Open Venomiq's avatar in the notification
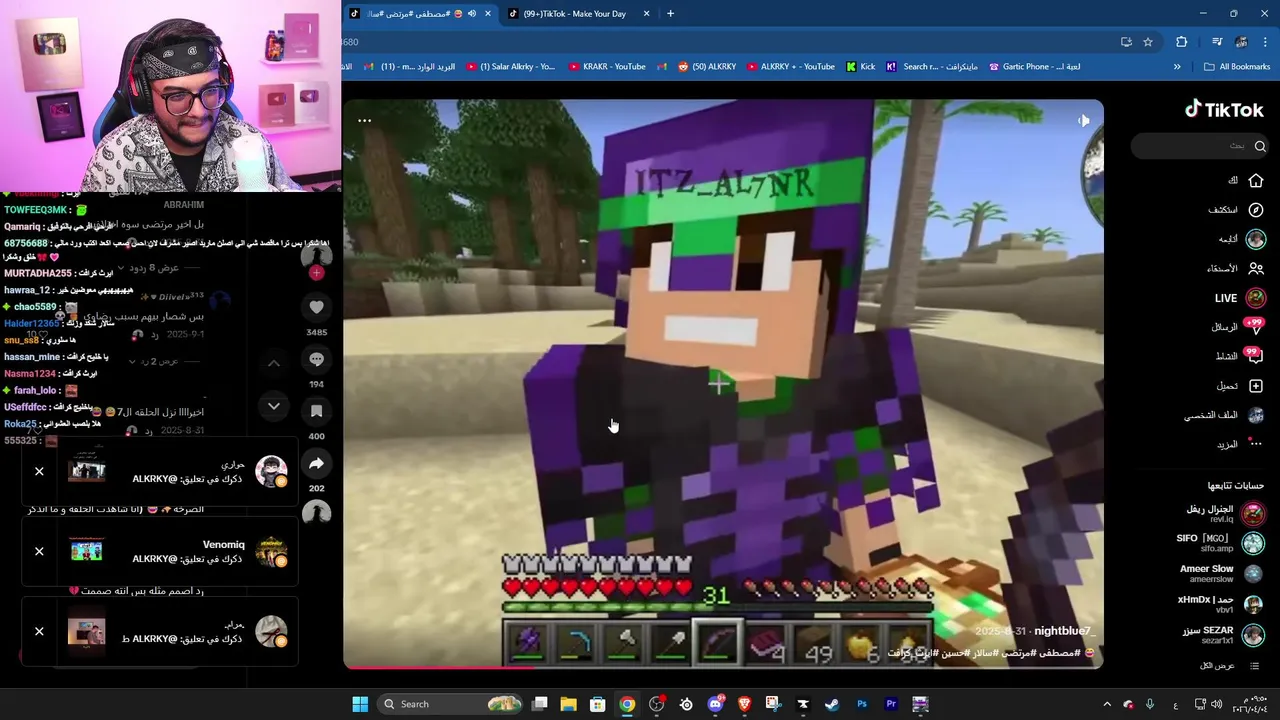This screenshot has height=720, width=1280. (x=271, y=551)
